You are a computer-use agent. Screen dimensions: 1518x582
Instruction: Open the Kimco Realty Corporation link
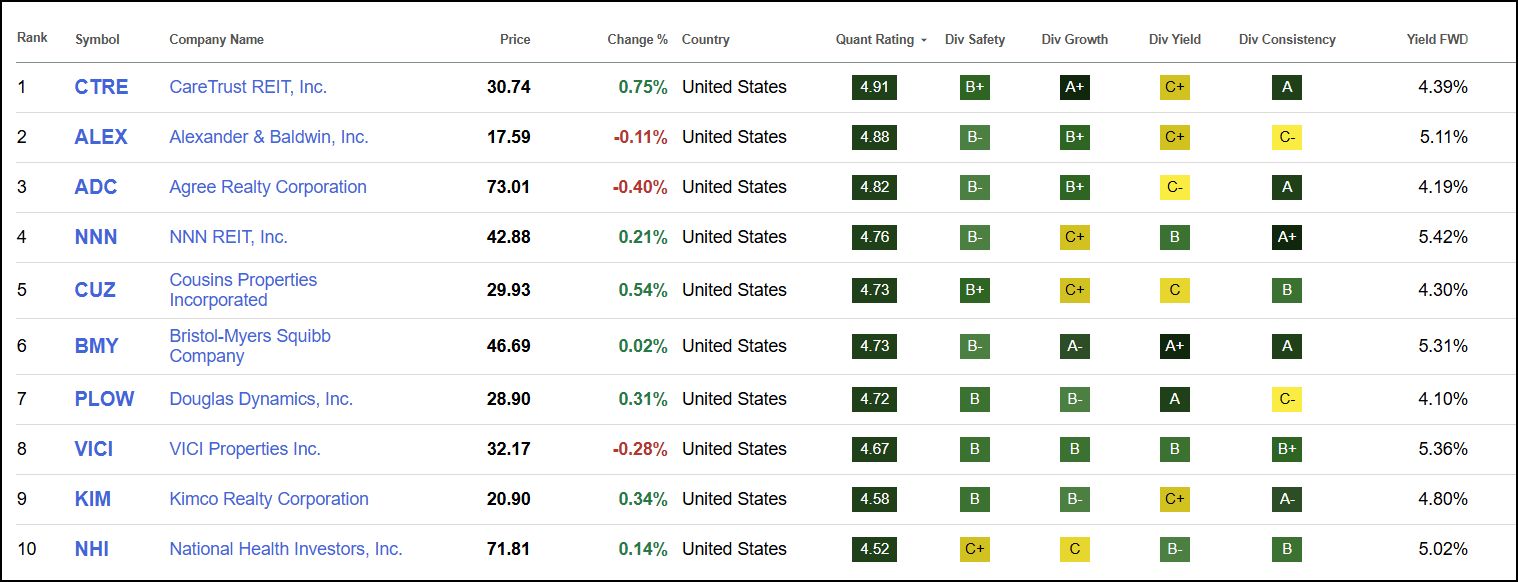(x=268, y=499)
